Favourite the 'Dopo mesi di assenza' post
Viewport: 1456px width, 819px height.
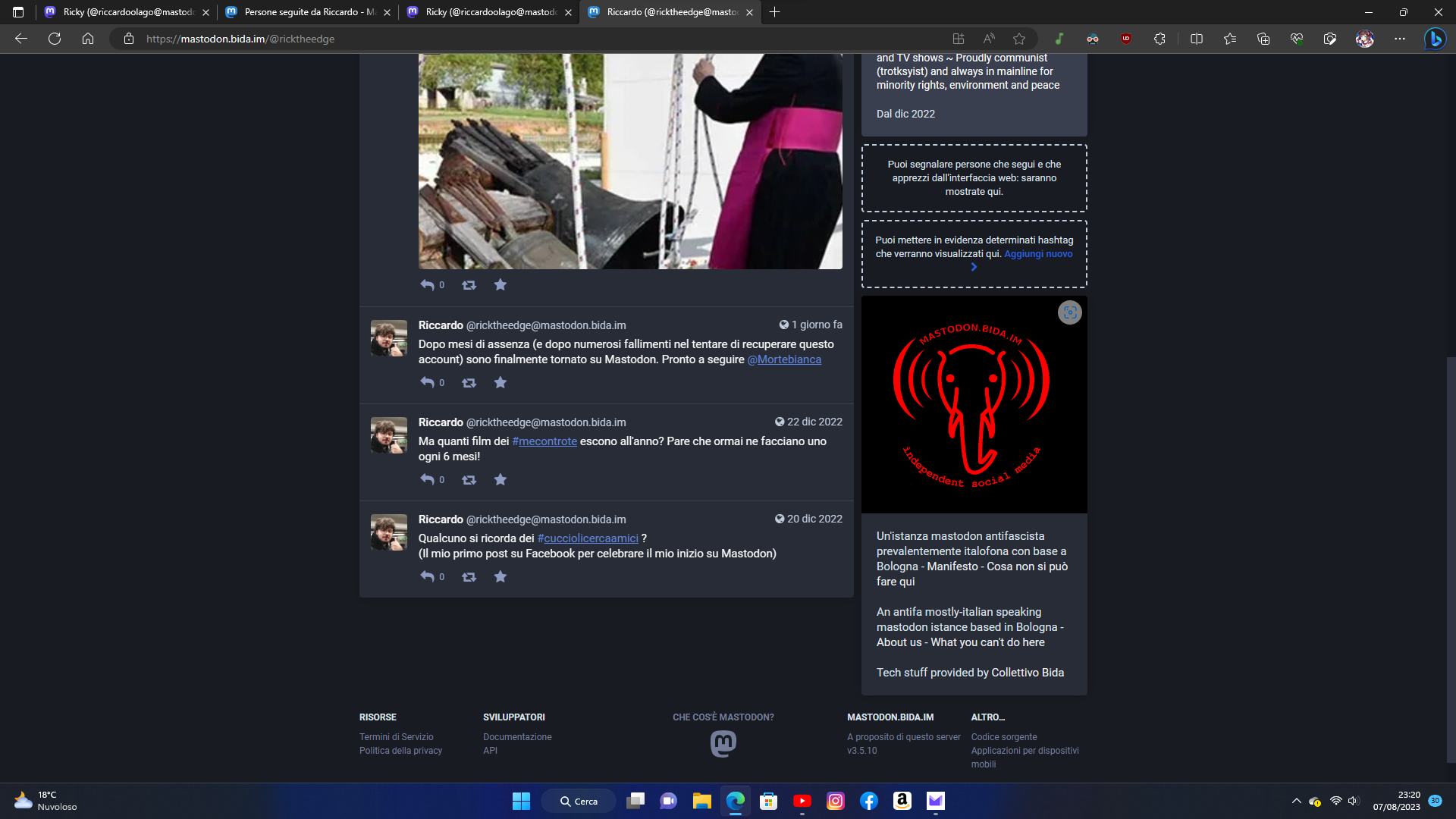pos(500,383)
